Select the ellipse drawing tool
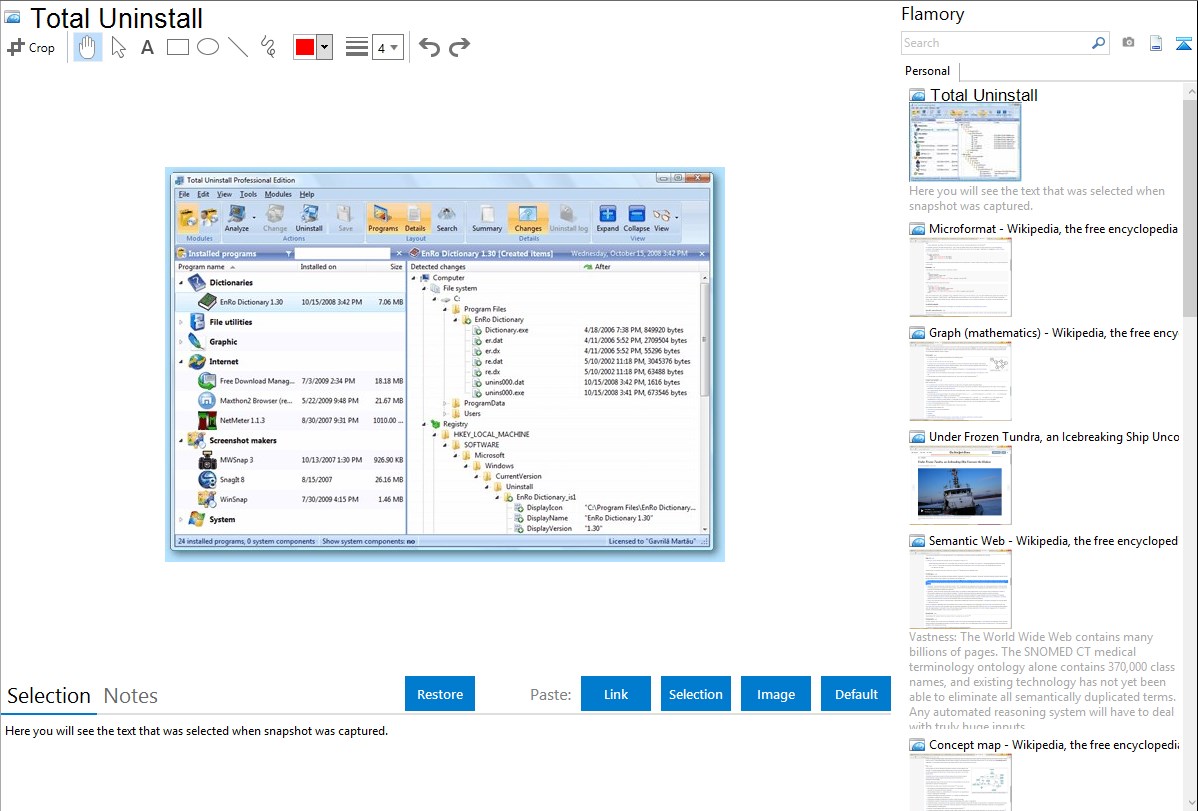The height and width of the screenshot is (811, 1198). pos(208,47)
